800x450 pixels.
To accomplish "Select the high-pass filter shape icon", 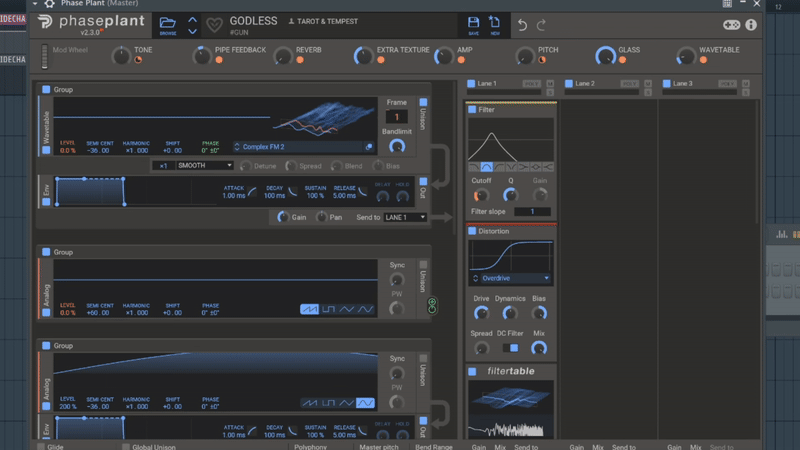I will [x=499, y=167].
